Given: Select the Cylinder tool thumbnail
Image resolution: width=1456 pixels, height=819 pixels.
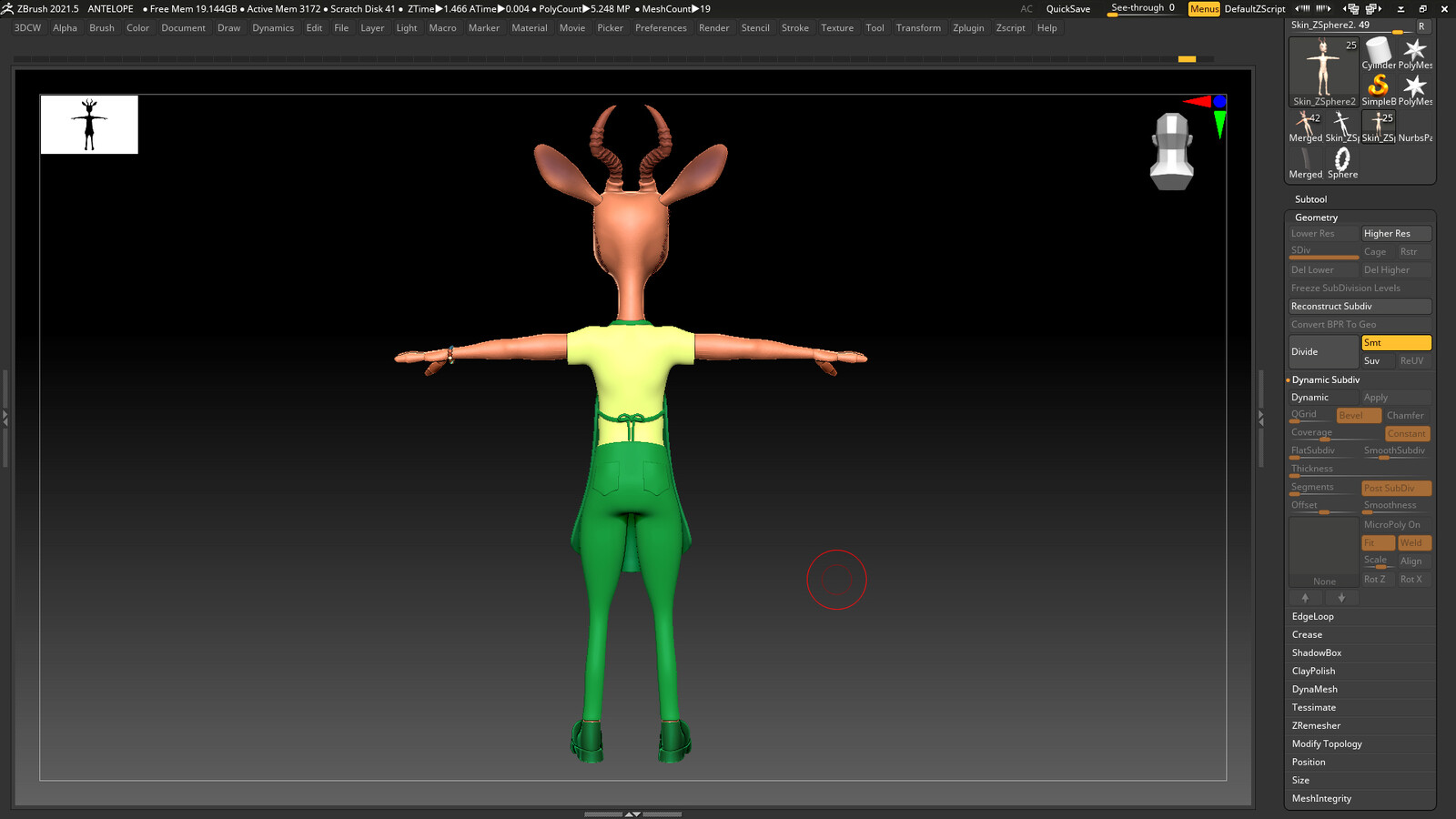Looking at the screenshot, I should [1379, 54].
